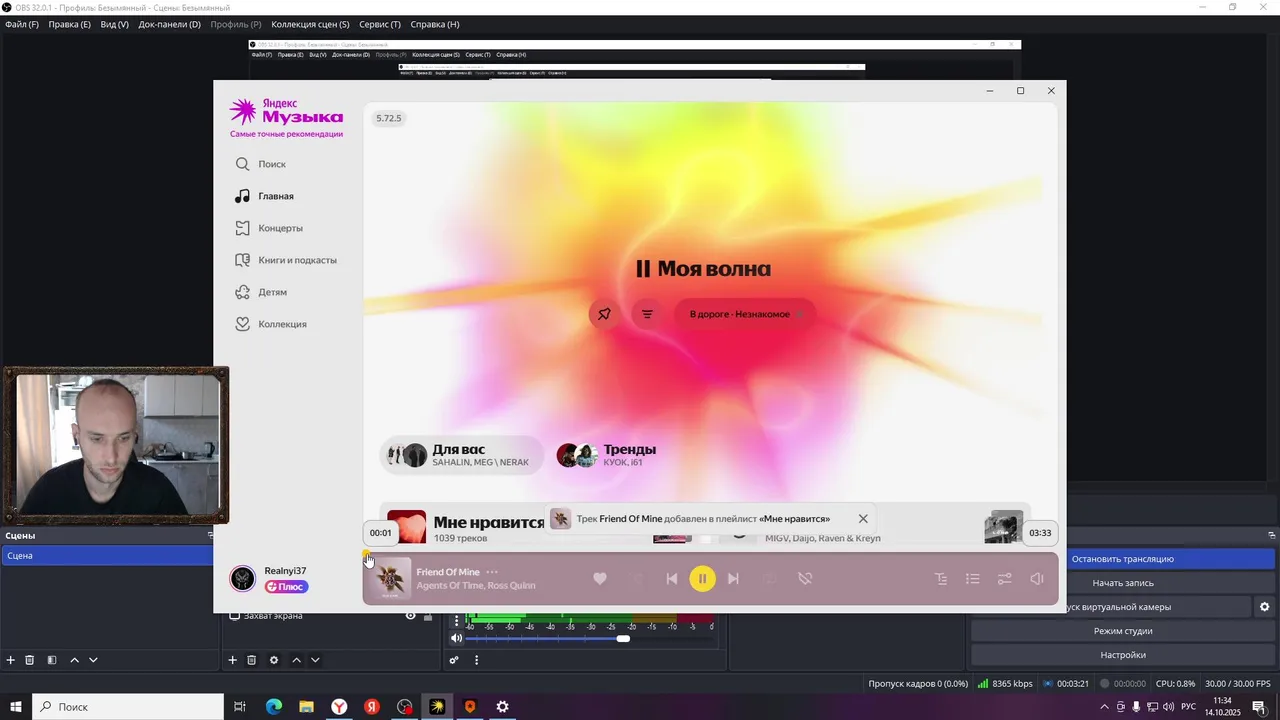Open the Realnyi37 profile avatar

242,578
